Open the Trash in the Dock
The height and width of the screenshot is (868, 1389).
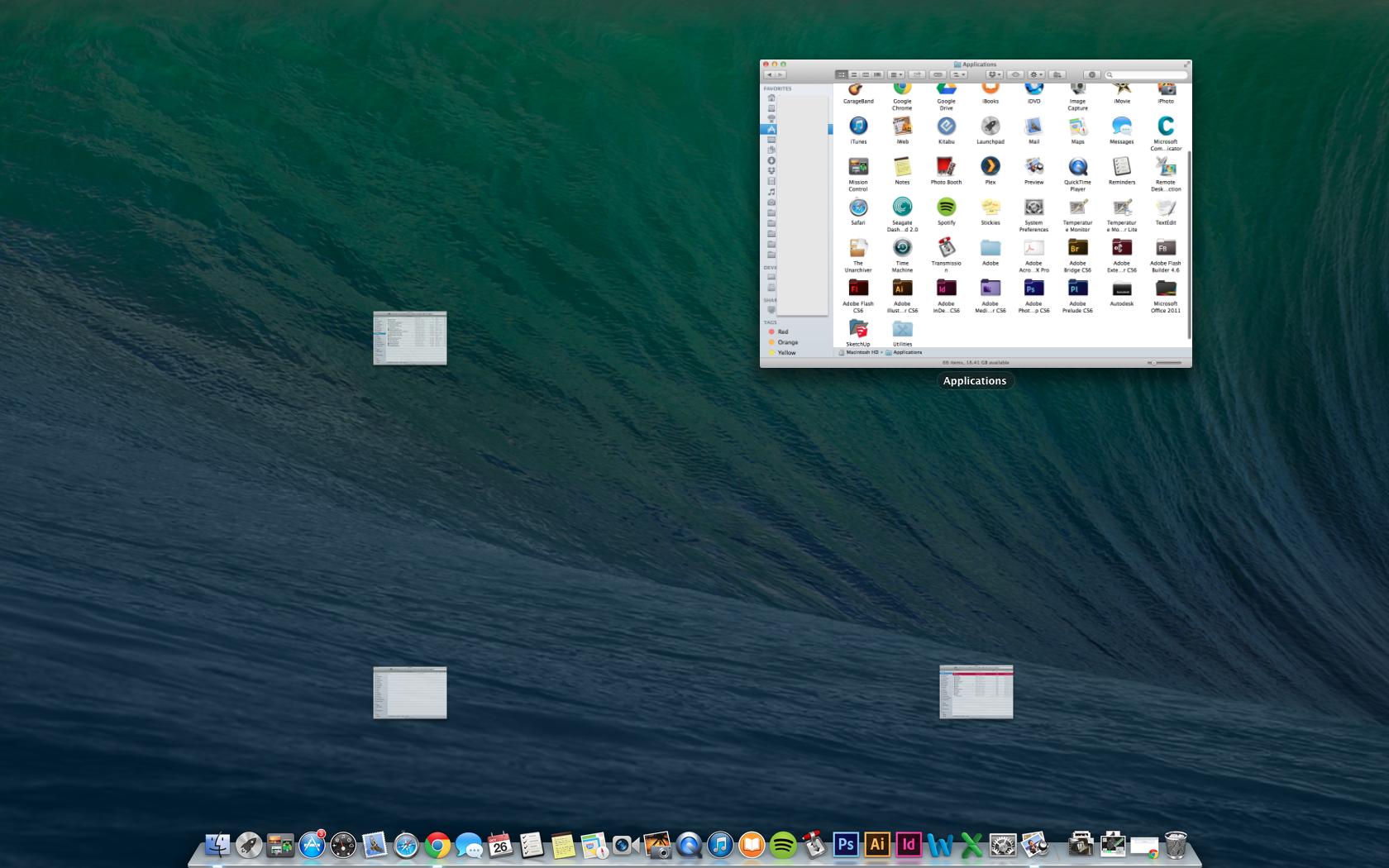click(1176, 845)
